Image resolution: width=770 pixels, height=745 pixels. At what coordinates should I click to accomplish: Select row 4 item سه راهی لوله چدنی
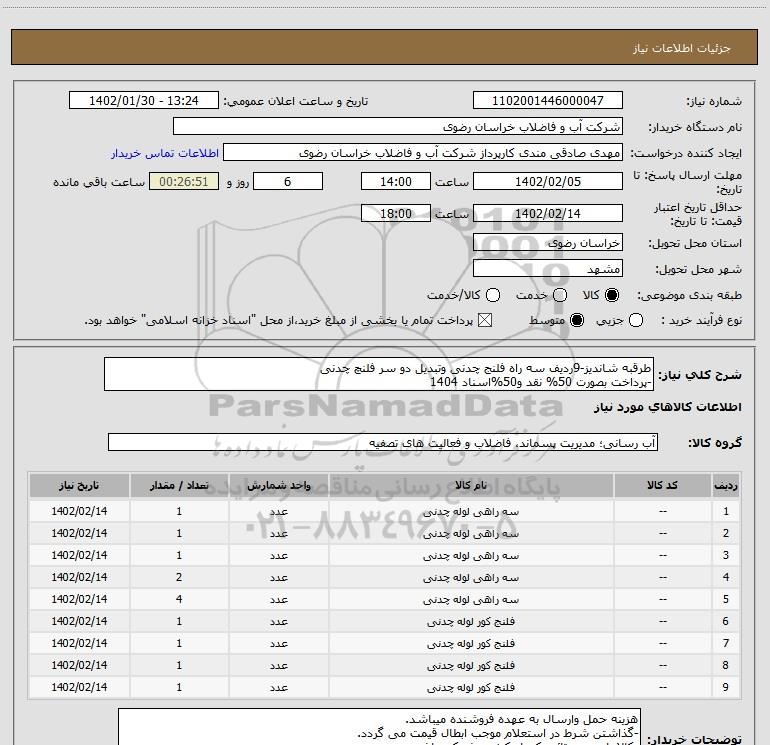470,578
